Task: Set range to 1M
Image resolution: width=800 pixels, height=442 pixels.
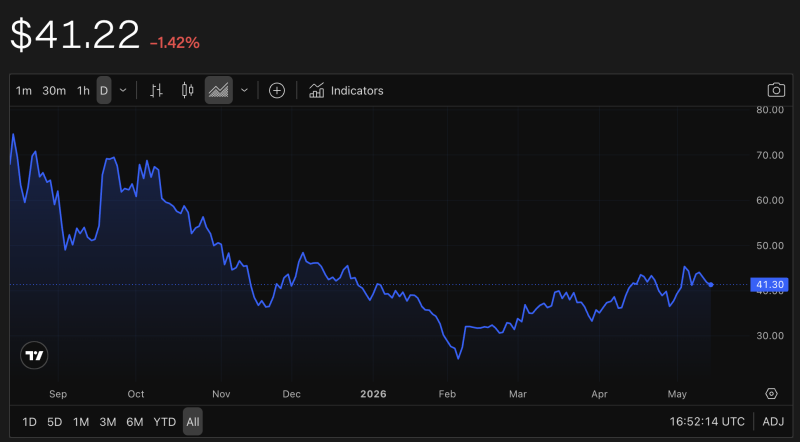Action: 81,422
